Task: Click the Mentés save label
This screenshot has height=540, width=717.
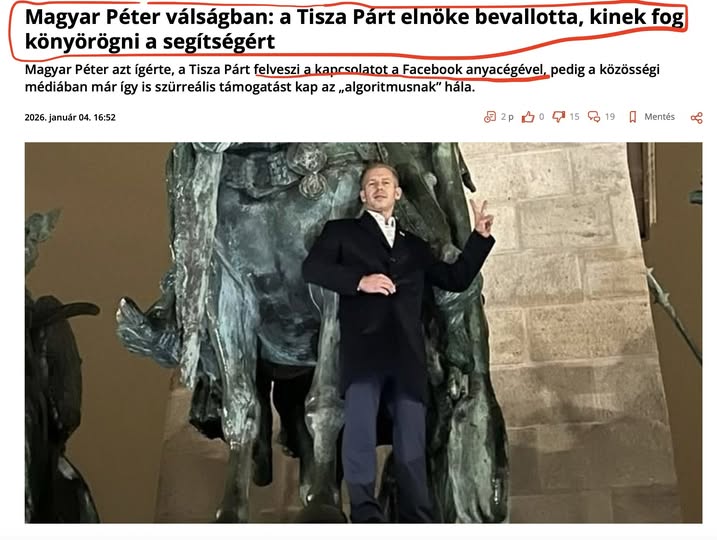Action: pos(659,117)
